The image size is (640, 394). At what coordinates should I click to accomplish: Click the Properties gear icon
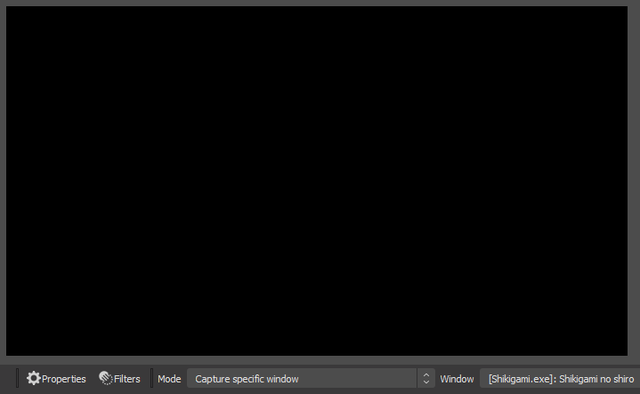[x=33, y=378]
